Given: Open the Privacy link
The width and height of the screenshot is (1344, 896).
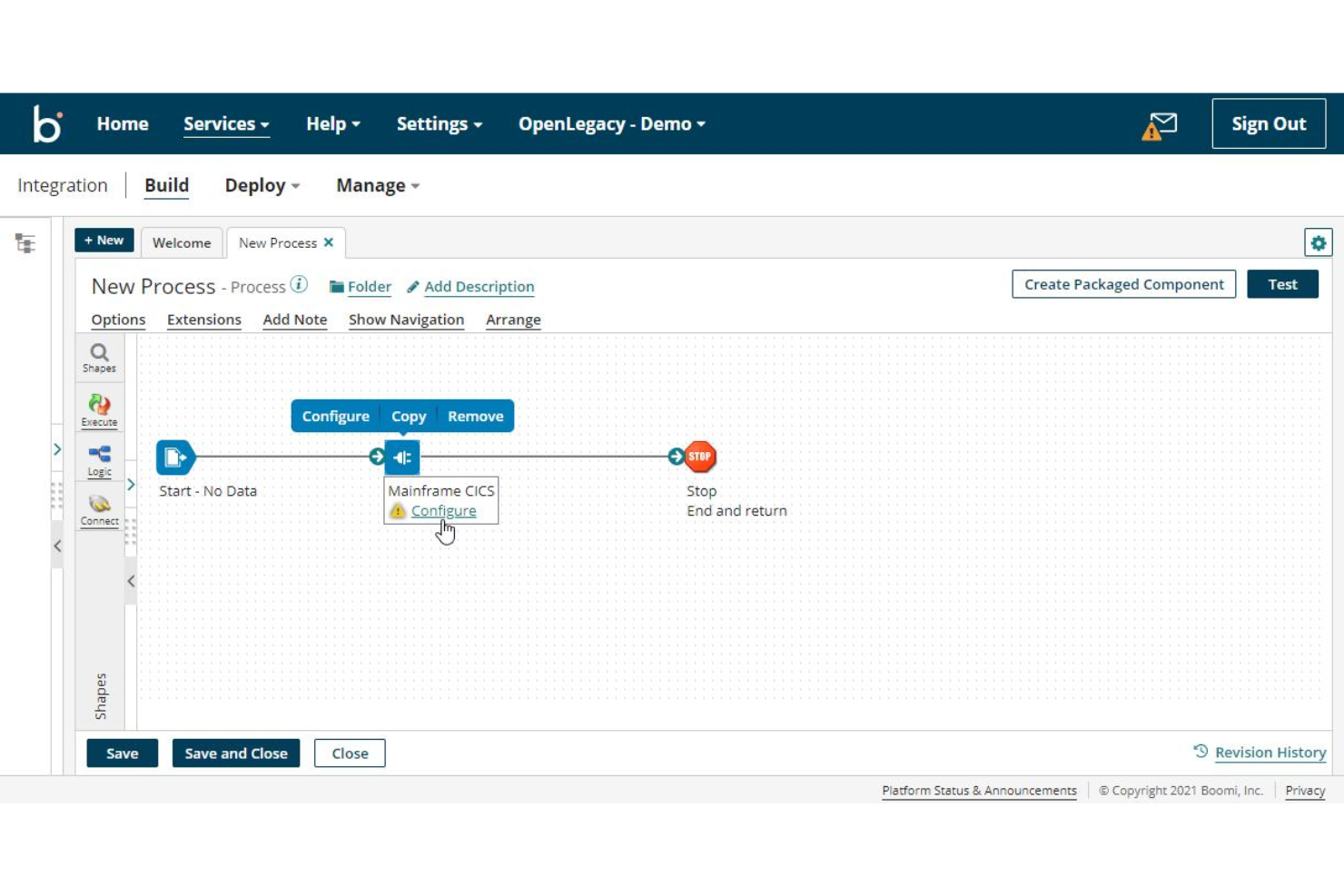Looking at the screenshot, I should (1305, 791).
